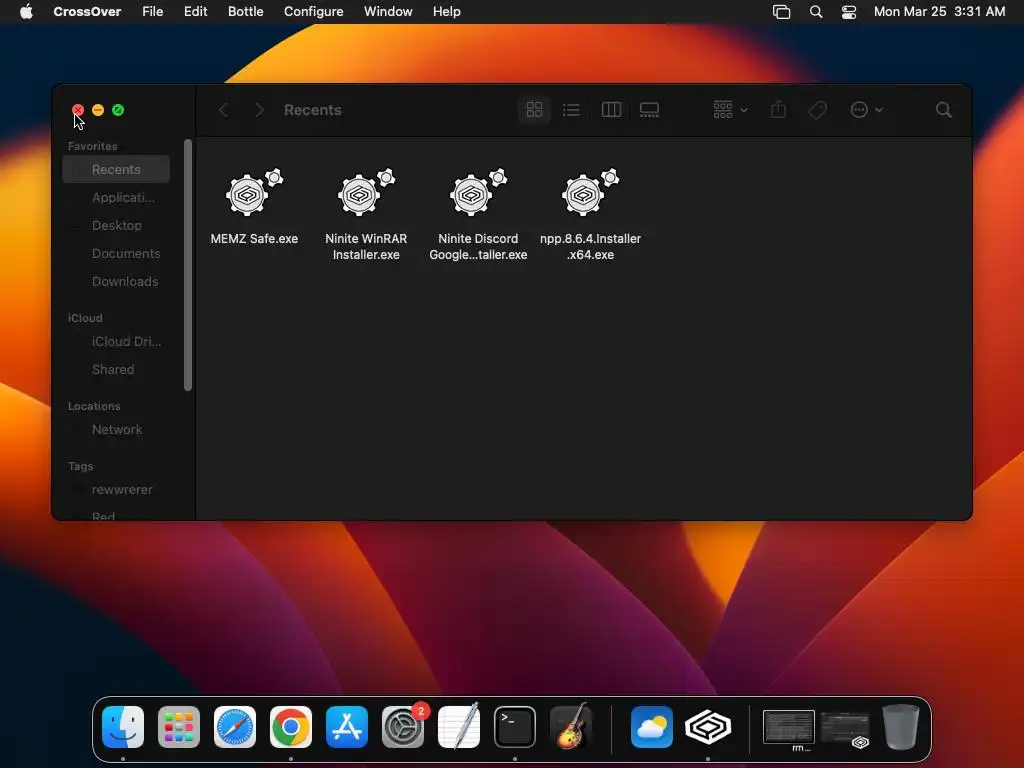Viewport: 1024px width, 768px height.
Task: Open the group-by options dropdown
Action: [730, 110]
